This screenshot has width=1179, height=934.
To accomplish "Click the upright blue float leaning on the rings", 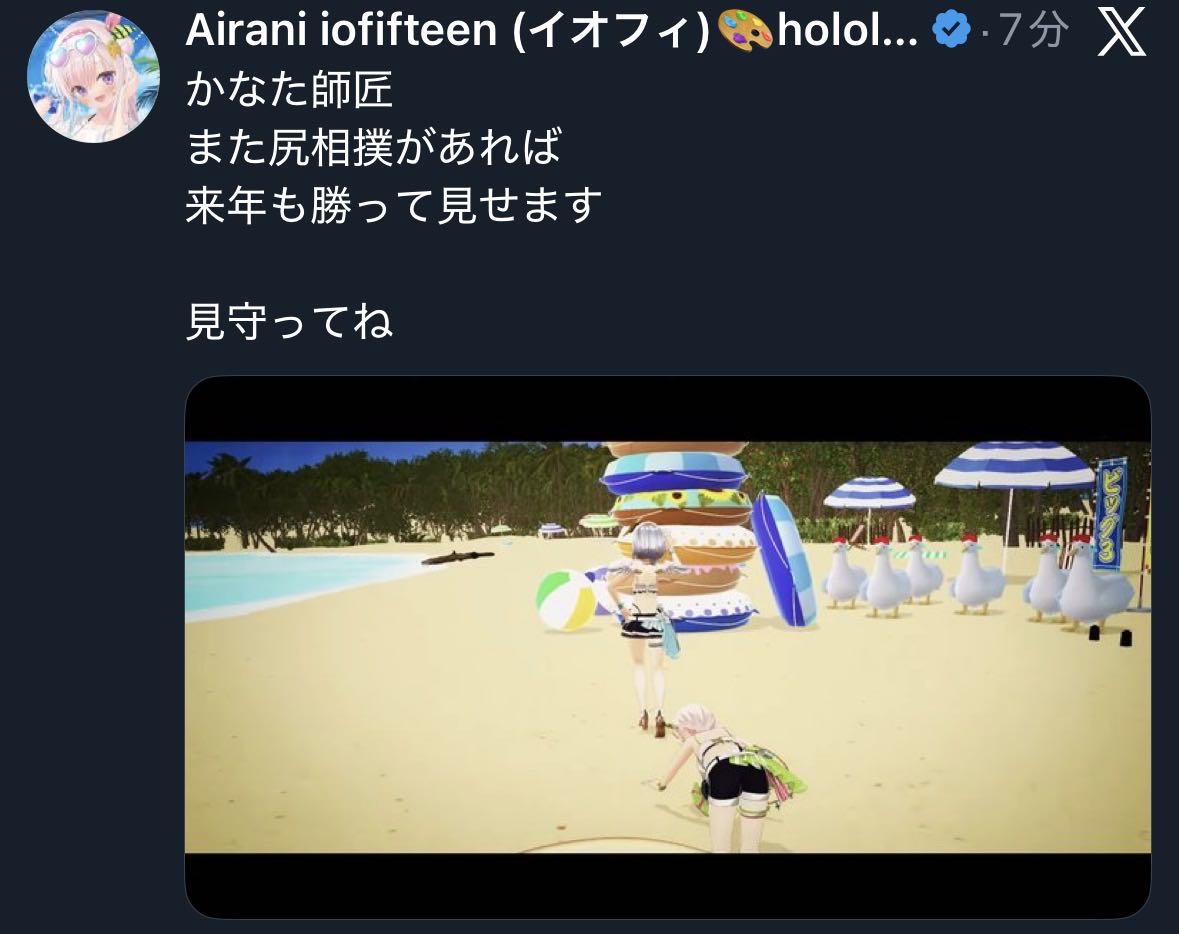I will [784, 559].
